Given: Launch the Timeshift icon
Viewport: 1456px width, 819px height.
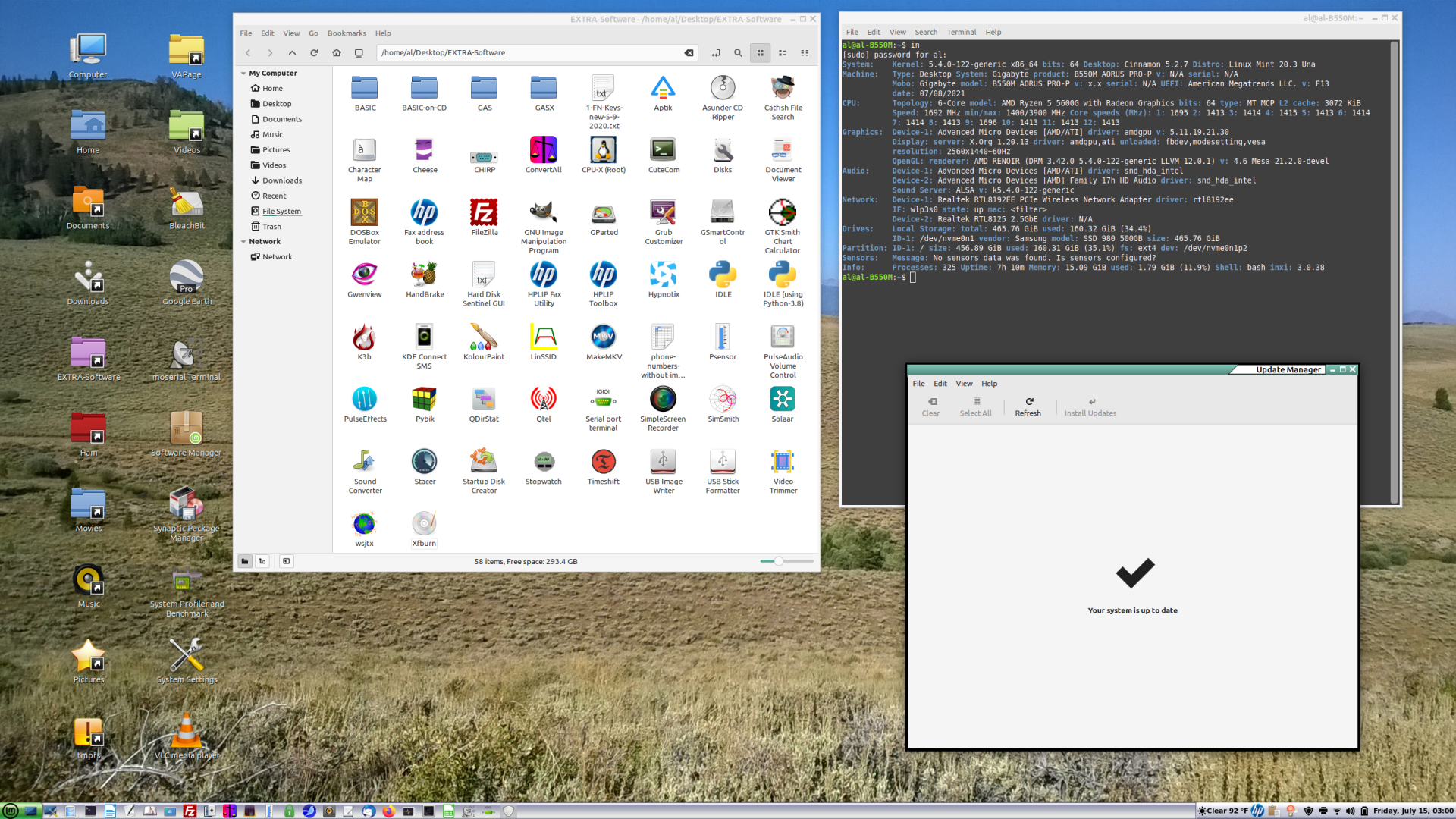Looking at the screenshot, I should (604, 462).
